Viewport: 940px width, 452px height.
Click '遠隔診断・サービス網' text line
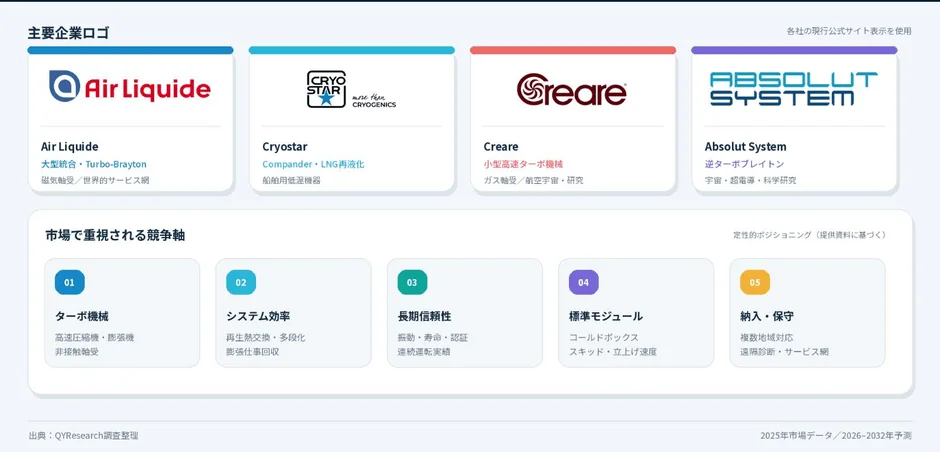click(x=784, y=352)
